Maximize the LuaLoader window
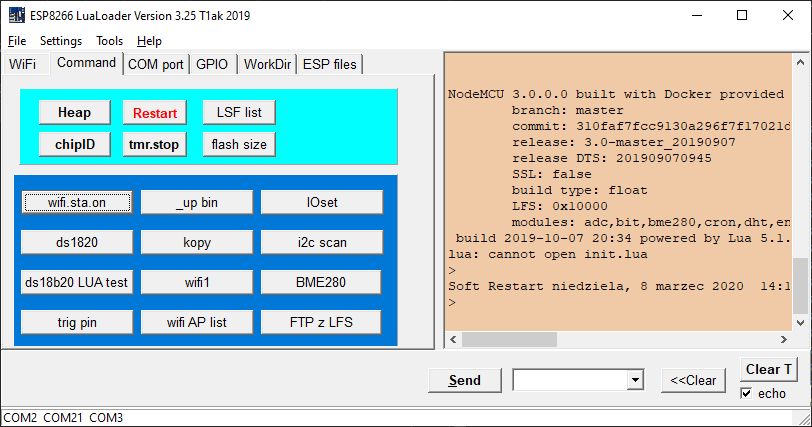Image resolution: width=812 pixels, height=427 pixels. pos(742,15)
